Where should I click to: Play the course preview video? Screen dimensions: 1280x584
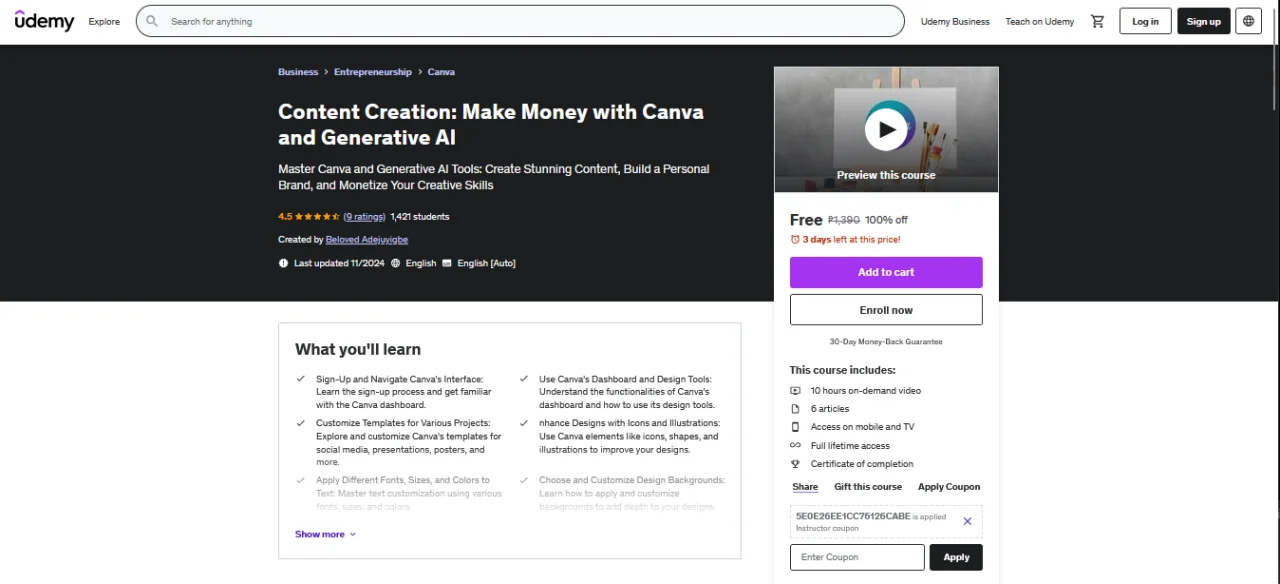click(886, 128)
